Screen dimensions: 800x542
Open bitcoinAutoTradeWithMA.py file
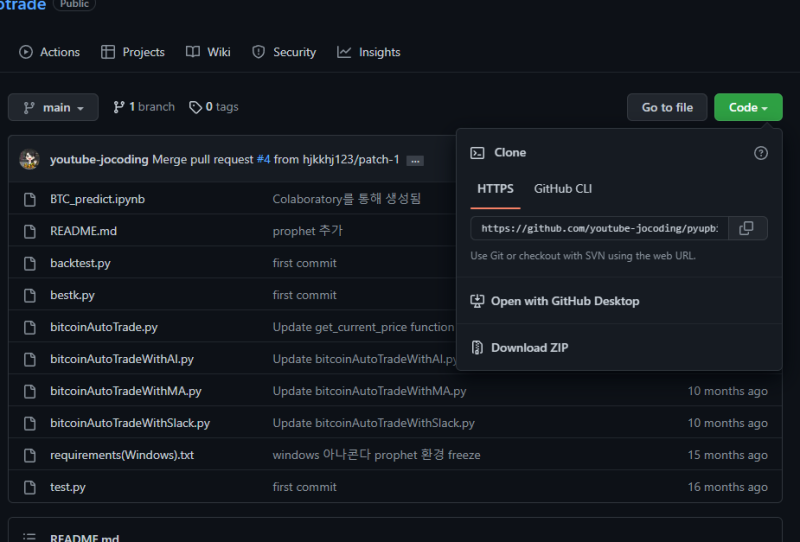tap(126, 391)
